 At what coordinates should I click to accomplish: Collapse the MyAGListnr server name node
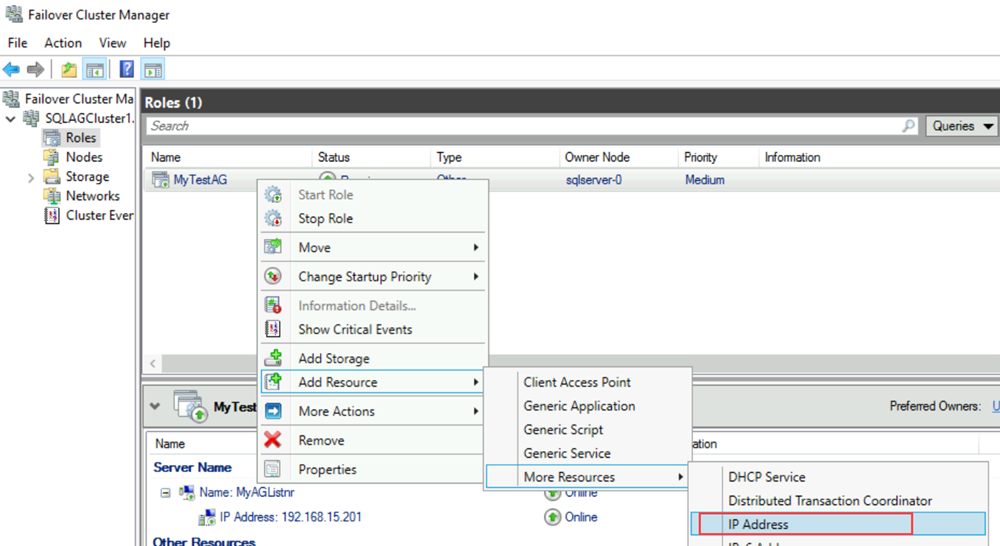coord(165,492)
